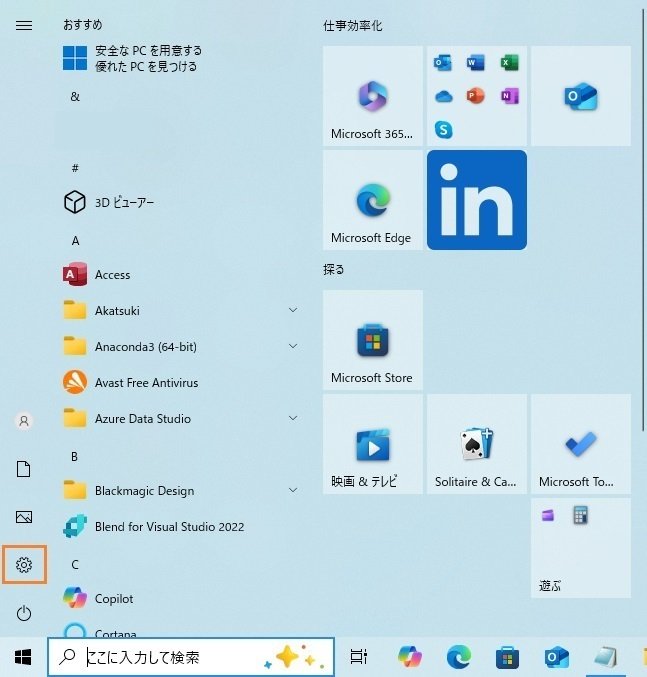This screenshot has height=677, width=647.
Task: Open Microsoft Edge from the taskbar
Action: (459, 657)
